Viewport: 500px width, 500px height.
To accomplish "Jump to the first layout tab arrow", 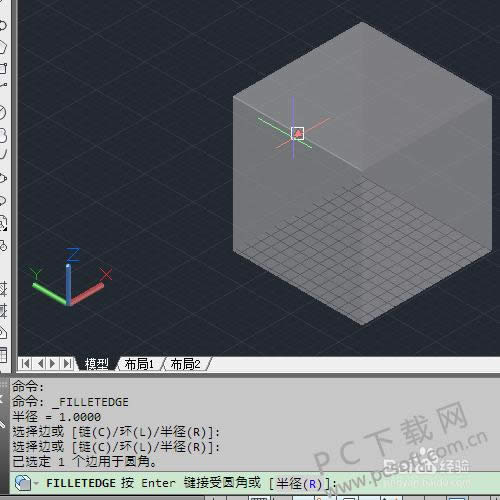I will 25,363.
